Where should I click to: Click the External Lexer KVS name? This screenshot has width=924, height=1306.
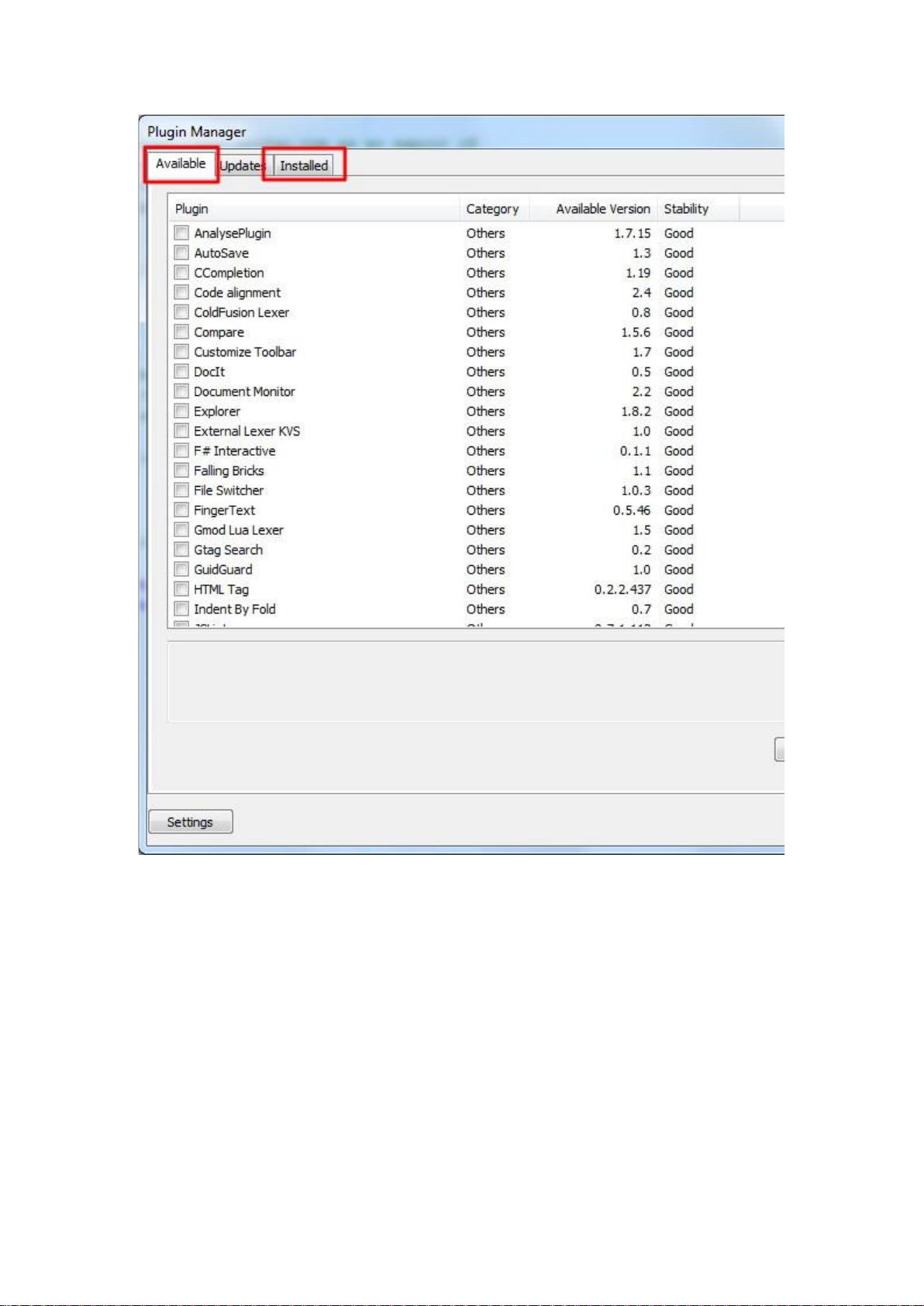pos(247,431)
